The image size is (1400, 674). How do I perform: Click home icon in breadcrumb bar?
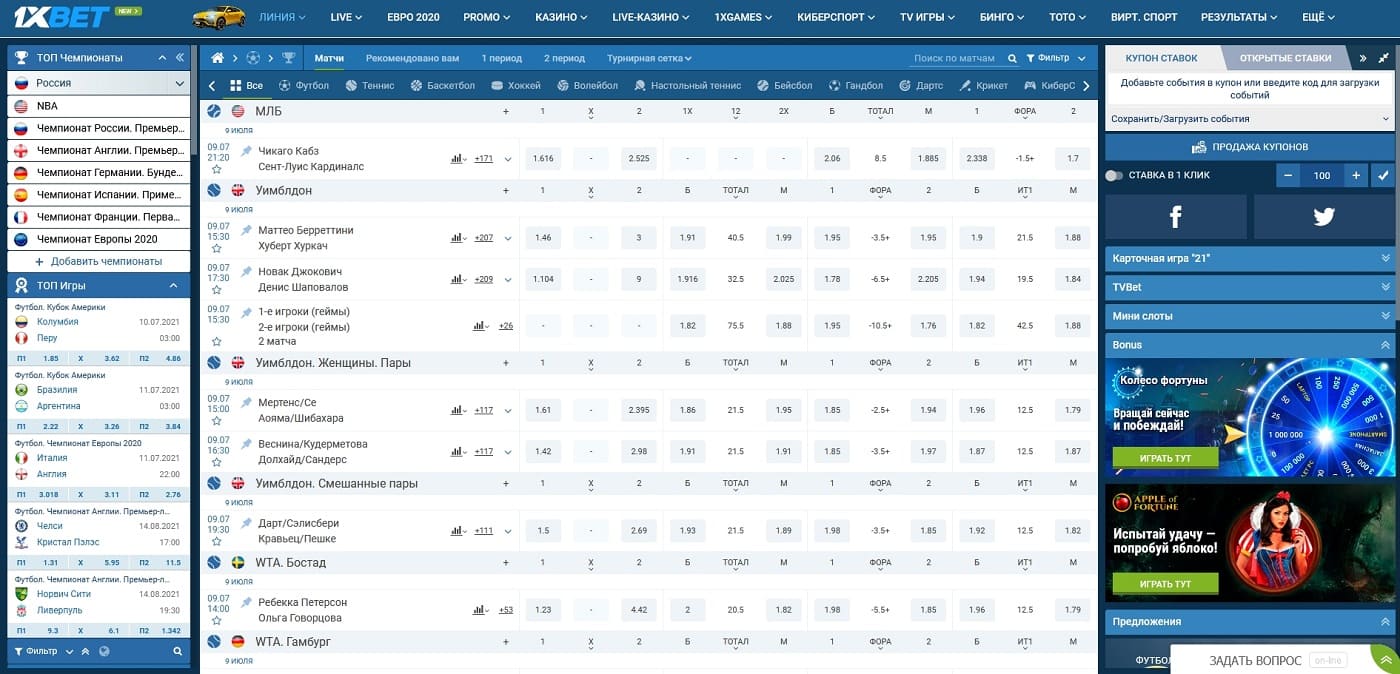pyautogui.click(x=217, y=58)
